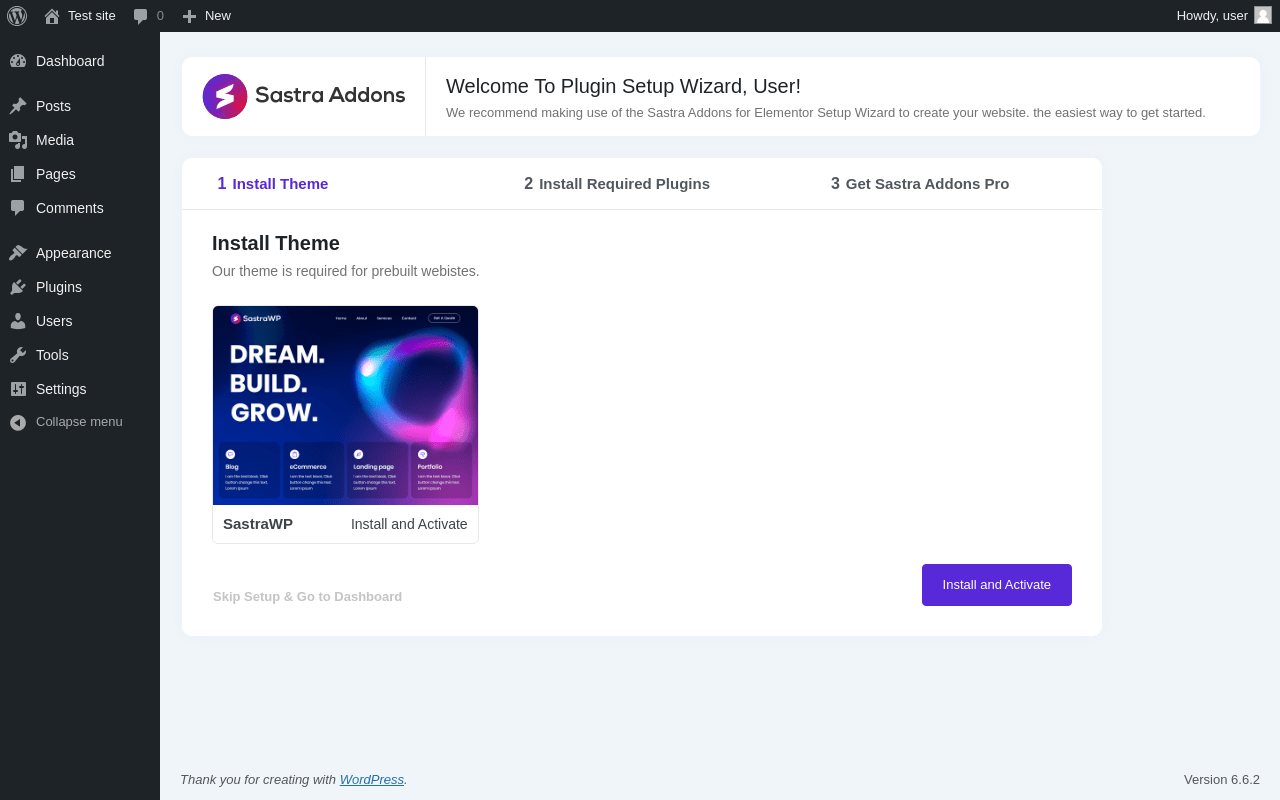
Task: Select the Install Theme step tab
Action: pyautogui.click(x=273, y=184)
